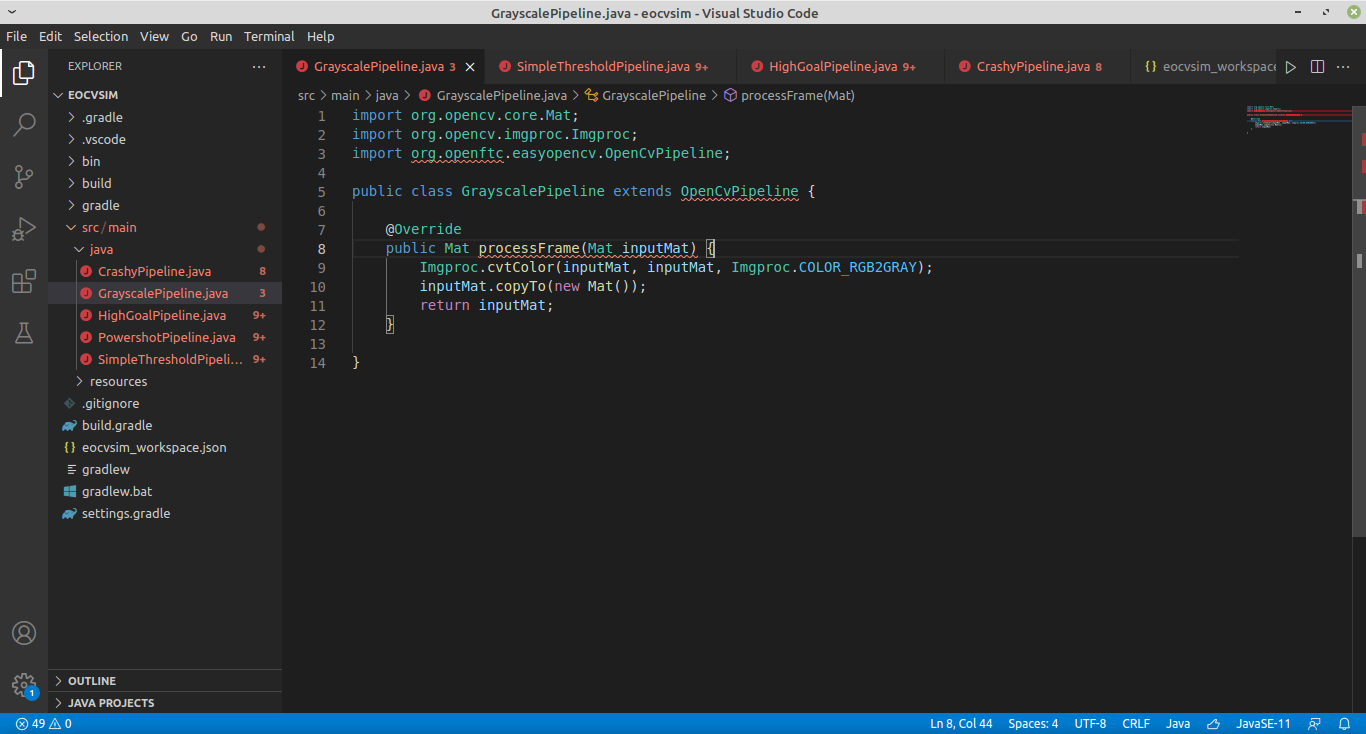Click the code minimap preview

click(1298, 118)
